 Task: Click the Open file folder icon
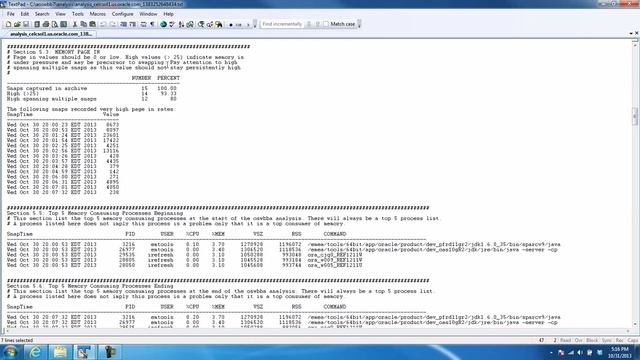[x=17, y=24]
